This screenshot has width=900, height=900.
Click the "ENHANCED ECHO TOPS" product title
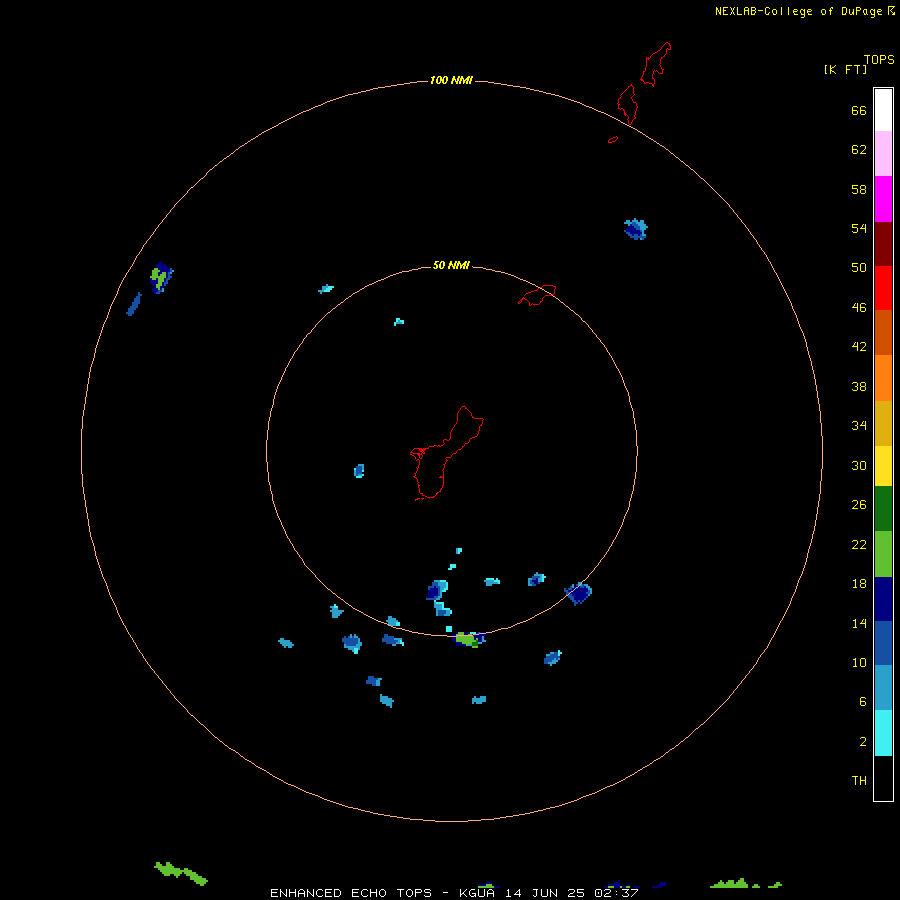351,893
